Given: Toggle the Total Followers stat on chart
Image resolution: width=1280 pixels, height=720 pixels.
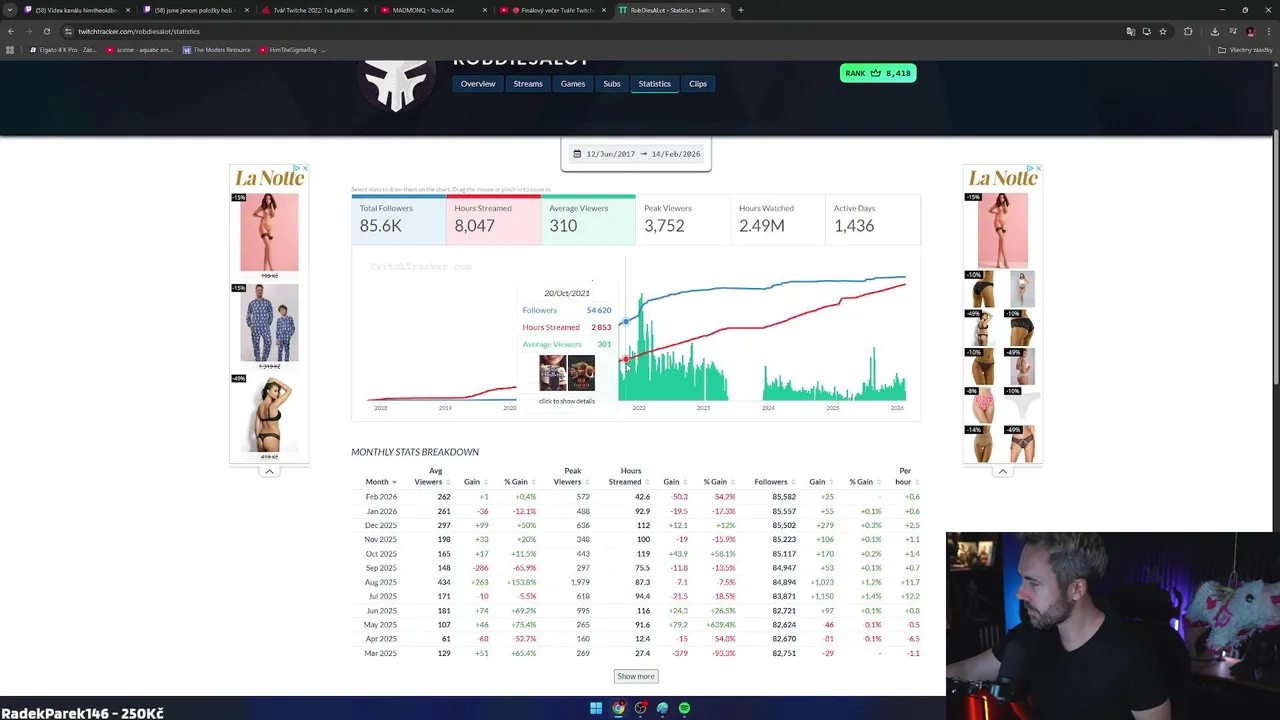Looking at the screenshot, I should pos(399,219).
